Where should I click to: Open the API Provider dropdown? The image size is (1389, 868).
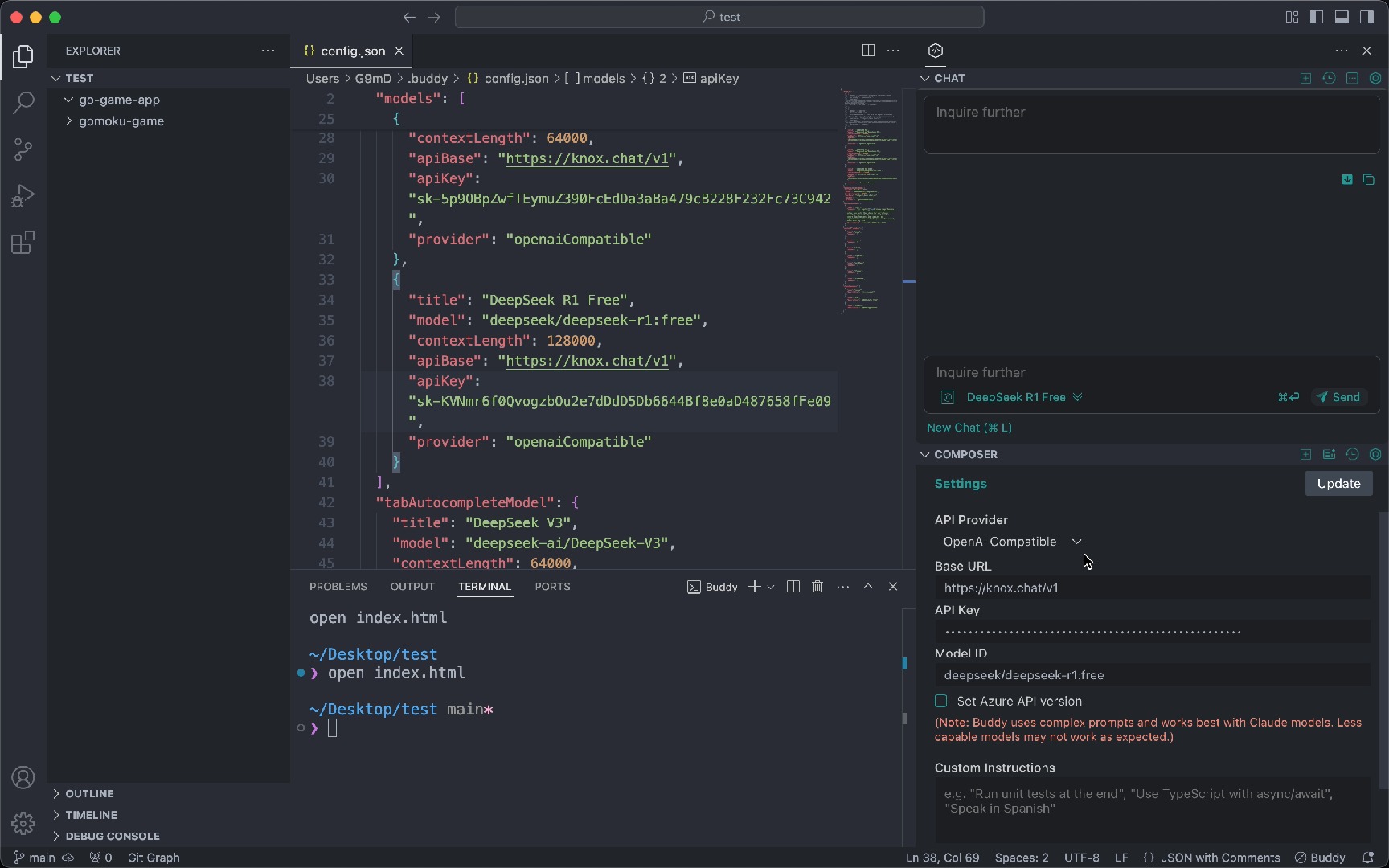point(1012,542)
